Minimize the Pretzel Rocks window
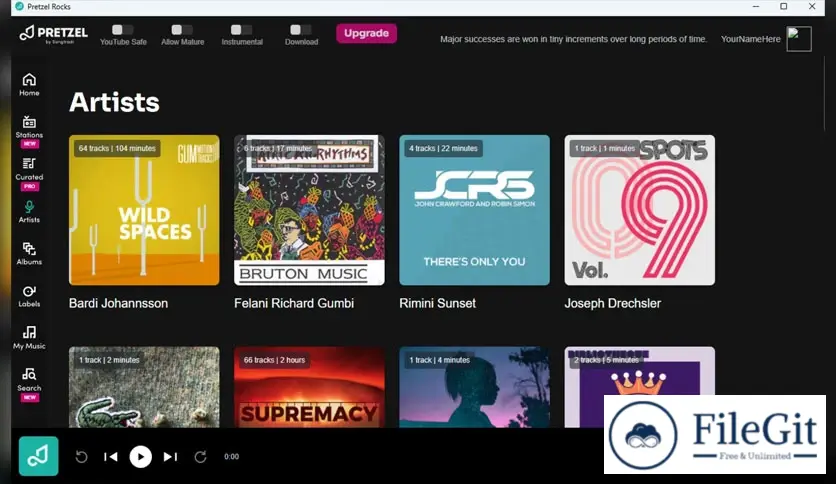The image size is (836, 484). (x=755, y=6)
